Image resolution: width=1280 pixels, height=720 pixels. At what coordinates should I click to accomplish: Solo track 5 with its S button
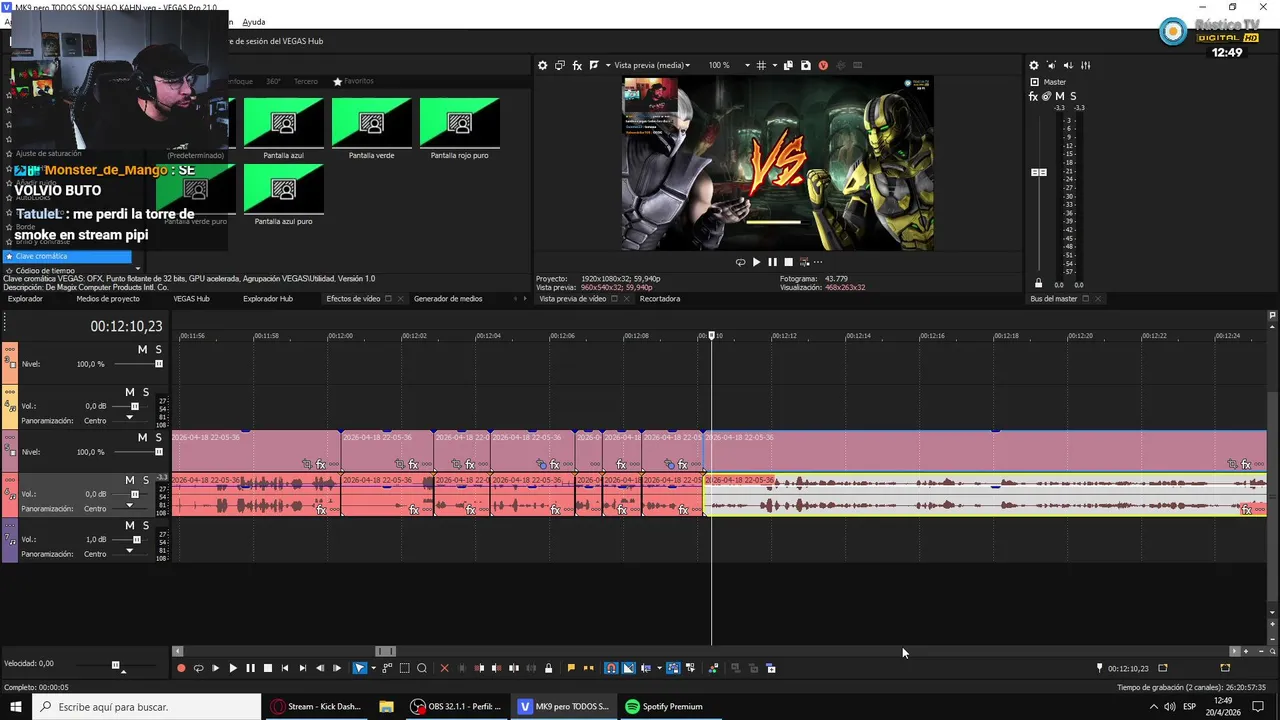point(158,437)
